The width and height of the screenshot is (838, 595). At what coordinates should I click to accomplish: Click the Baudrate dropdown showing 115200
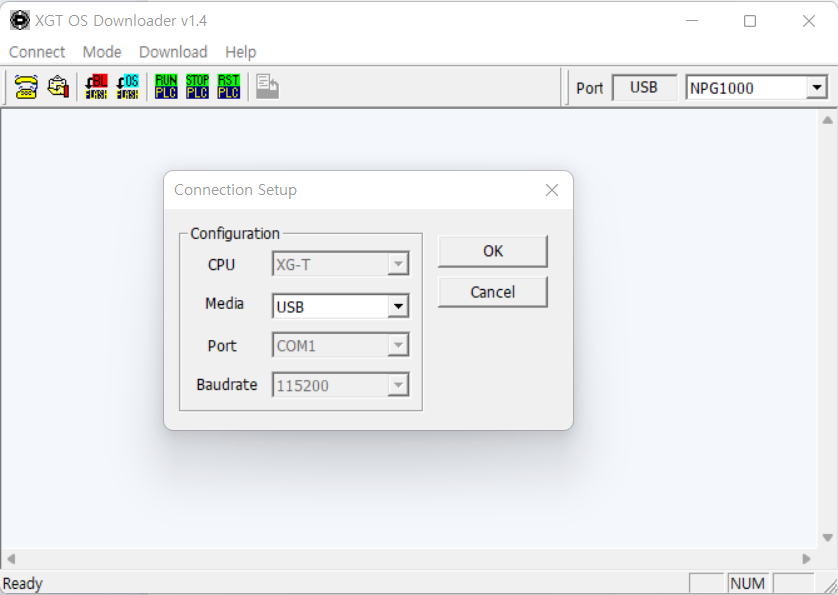coord(399,385)
